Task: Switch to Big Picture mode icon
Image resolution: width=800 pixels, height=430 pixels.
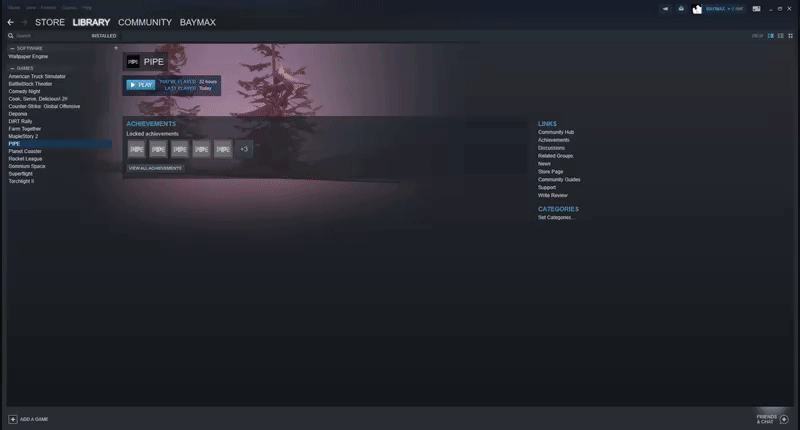Action: pos(757,9)
